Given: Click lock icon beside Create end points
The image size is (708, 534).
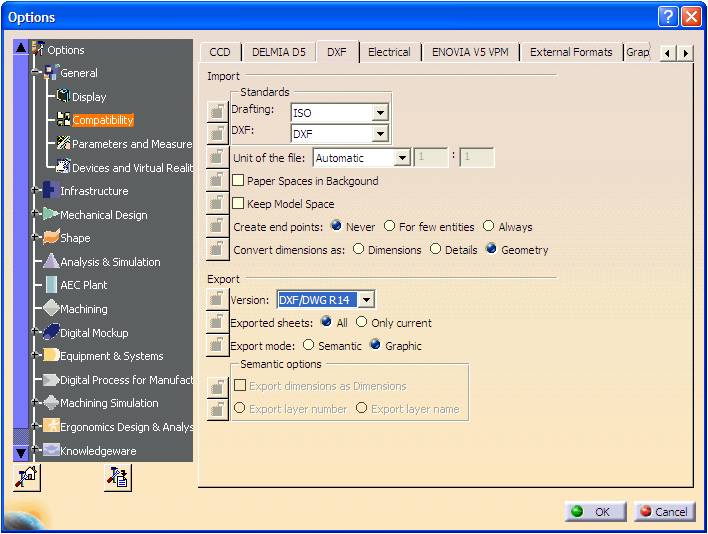Looking at the screenshot, I should pyautogui.click(x=217, y=226).
